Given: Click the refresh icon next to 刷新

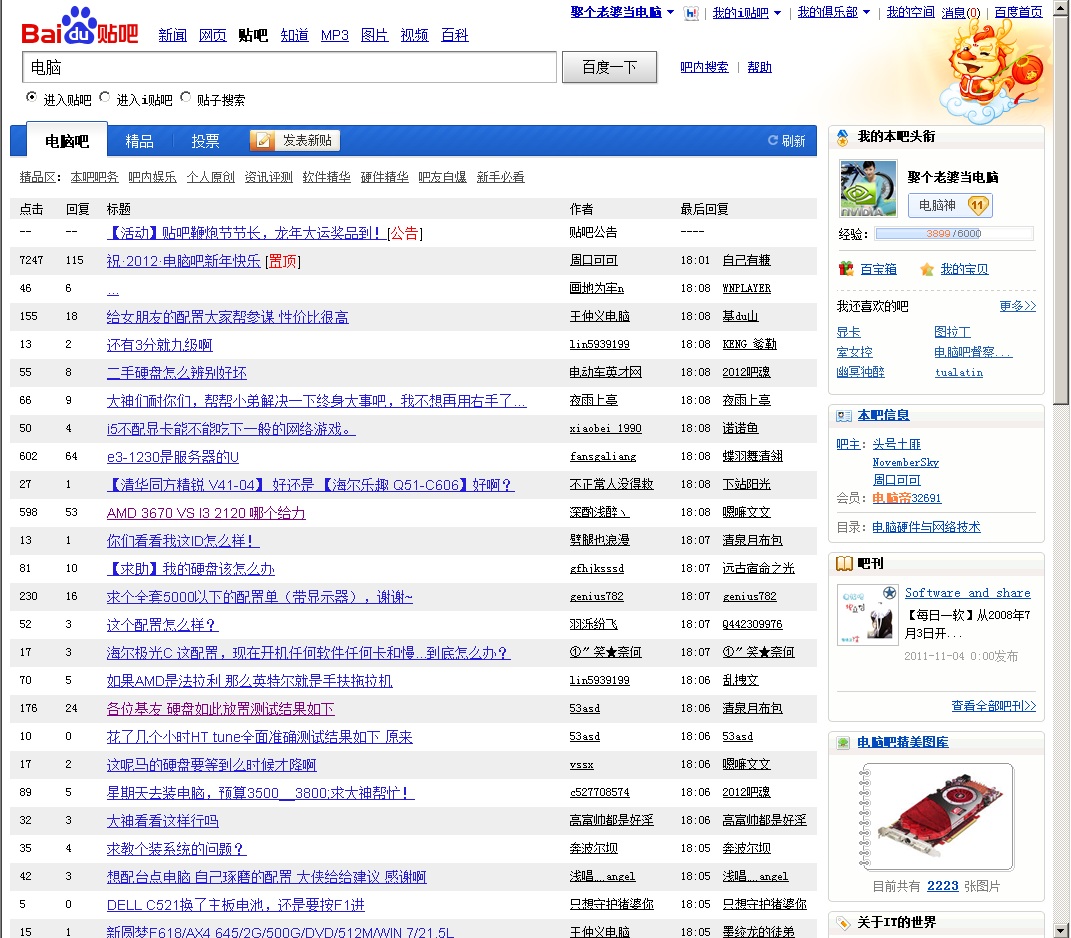Looking at the screenshot, I should coord(773,140).
